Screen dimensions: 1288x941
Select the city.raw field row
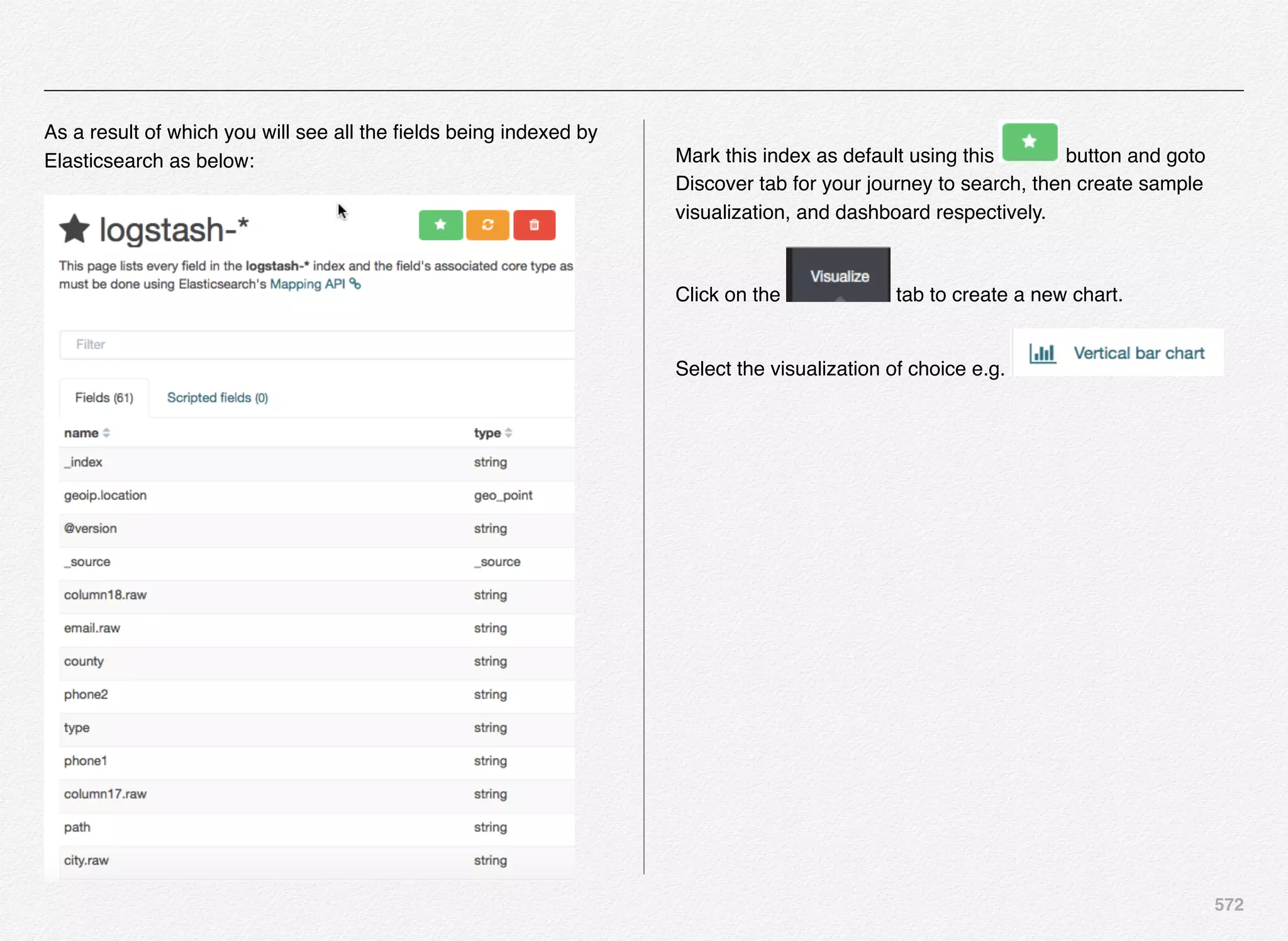(x=317, y=861)
